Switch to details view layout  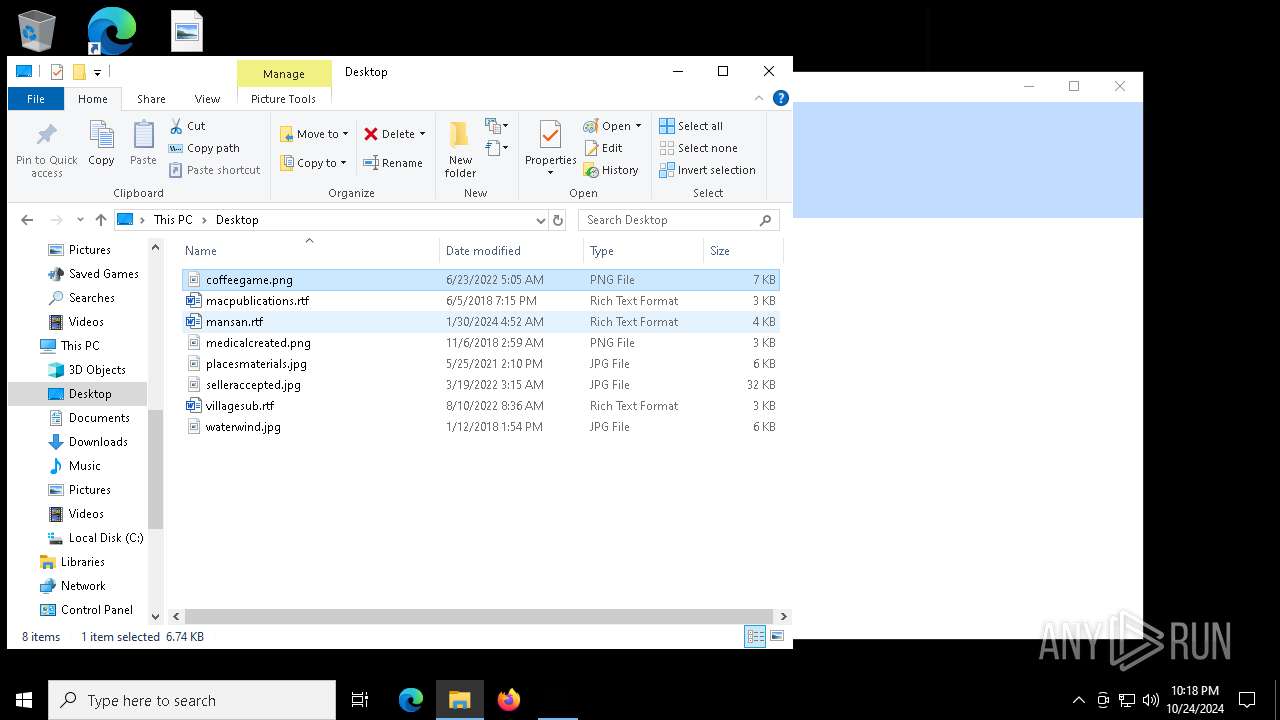coord(755,636)
